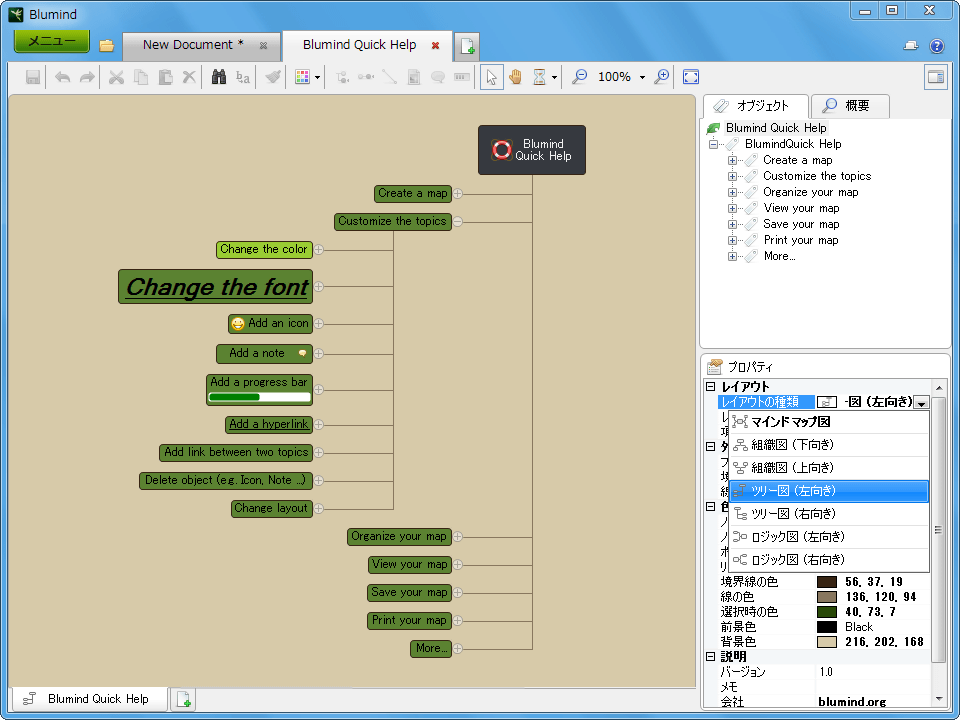Open the green メニュー button
960x720 pixels.
[x=51, y=41]
